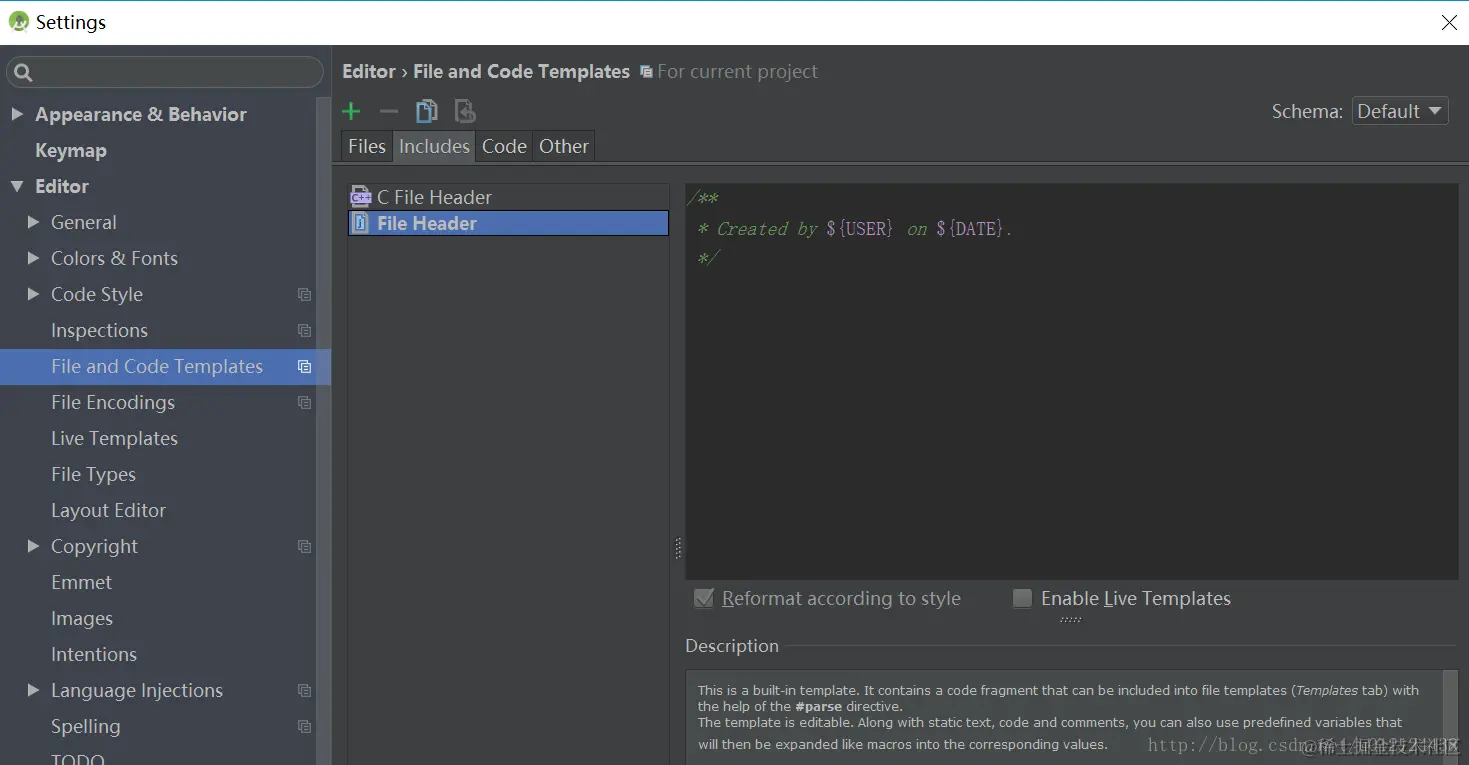Expand the Copyright arrow

33,546
